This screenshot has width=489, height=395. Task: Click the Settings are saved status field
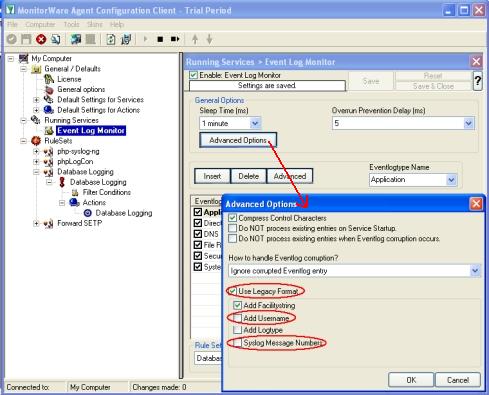pos(267,86)
